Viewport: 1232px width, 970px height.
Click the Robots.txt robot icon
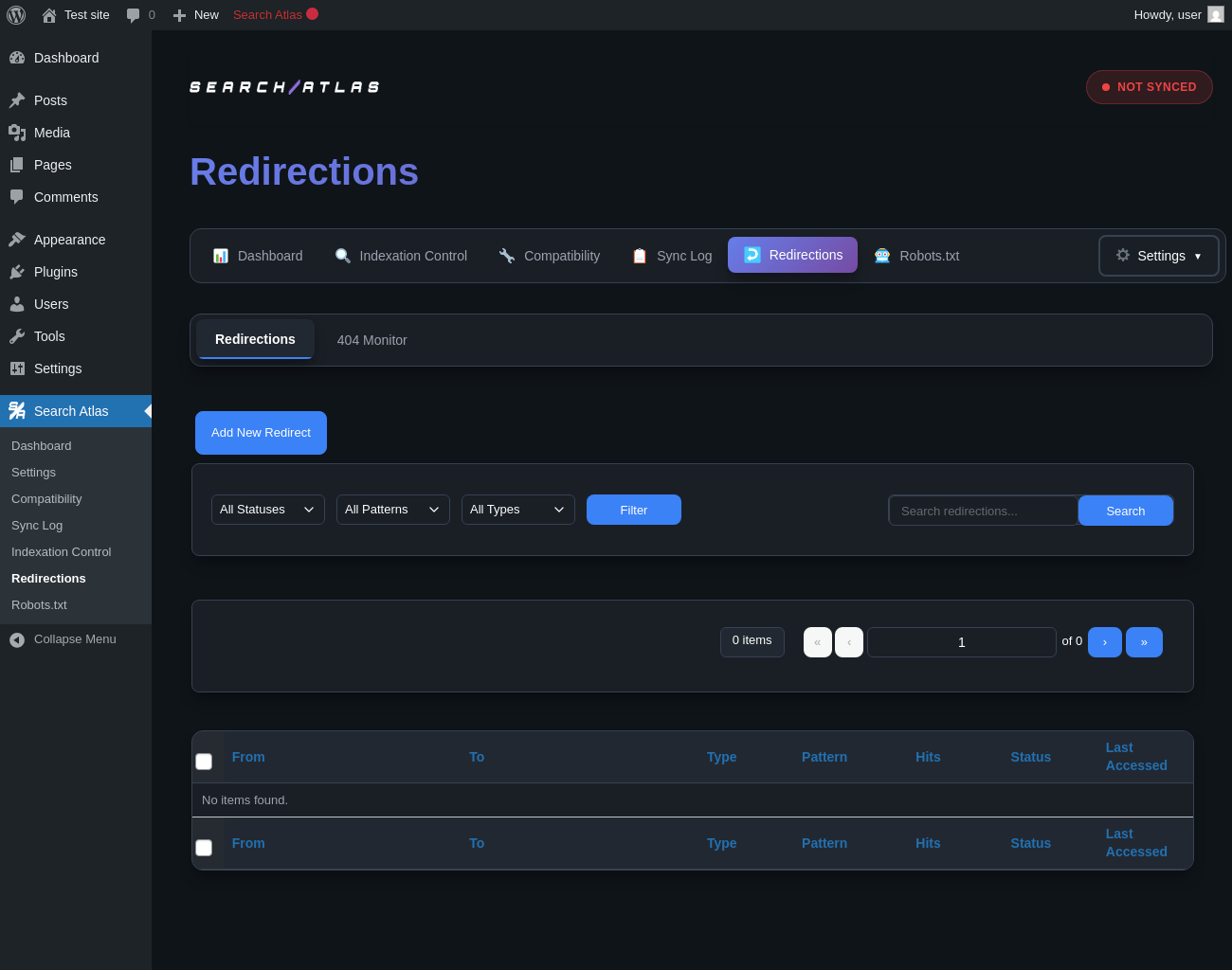[882, 256]
